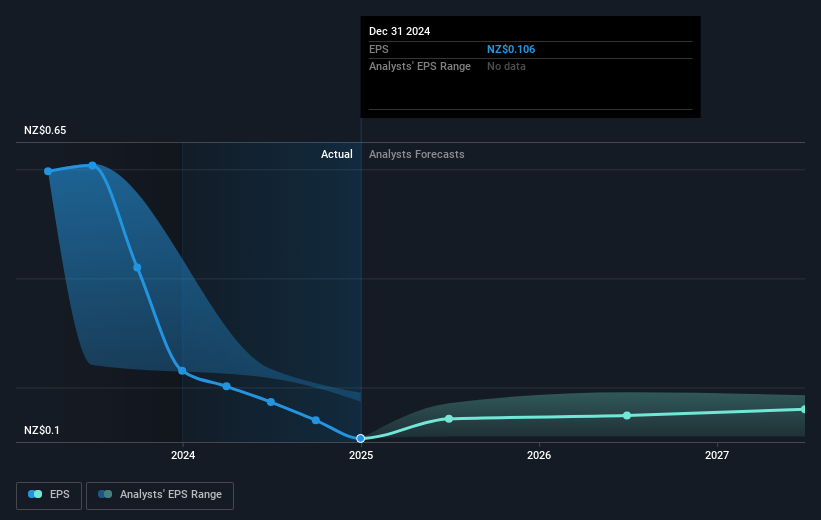Viewport: 821px width, 520px height.
Task: Click the peak EPS data point in mid-2023
Action: [x=93, y=165]
